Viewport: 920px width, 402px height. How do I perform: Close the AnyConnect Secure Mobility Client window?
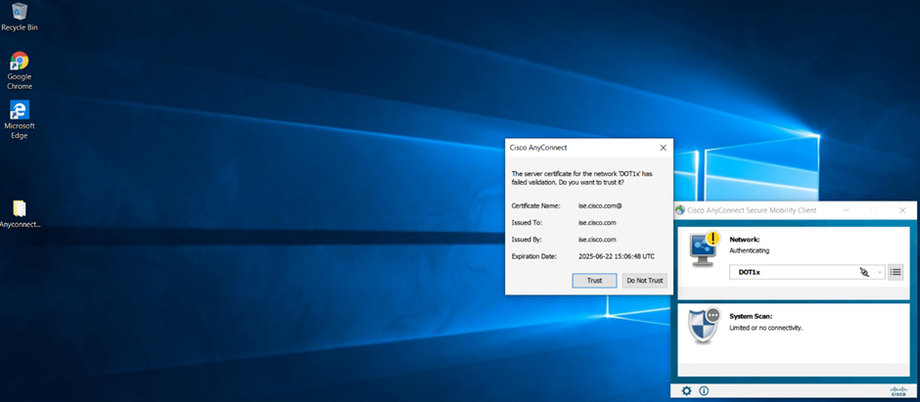[x=902, y=210]
